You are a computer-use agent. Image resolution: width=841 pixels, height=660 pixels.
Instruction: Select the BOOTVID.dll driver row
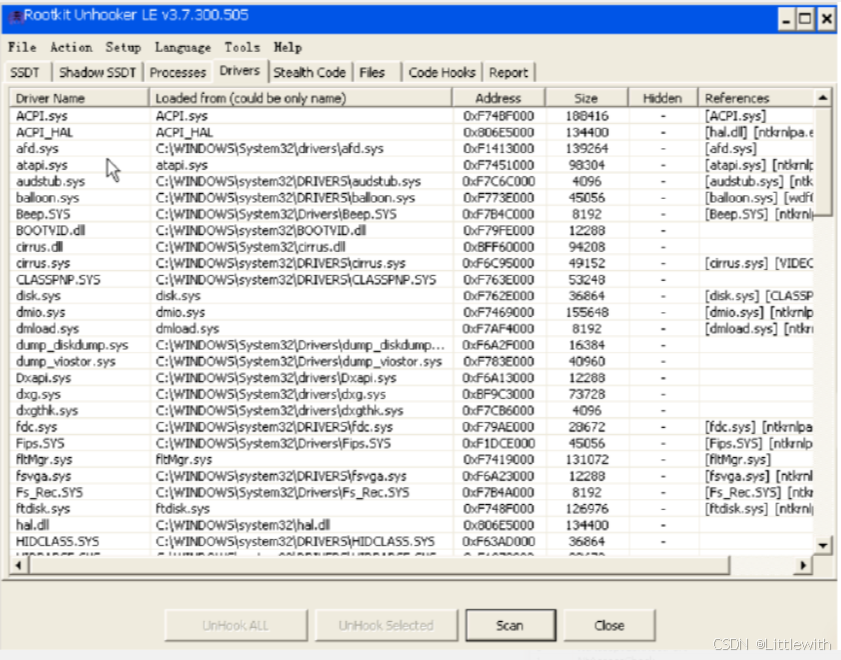click(x=411, y=231)
